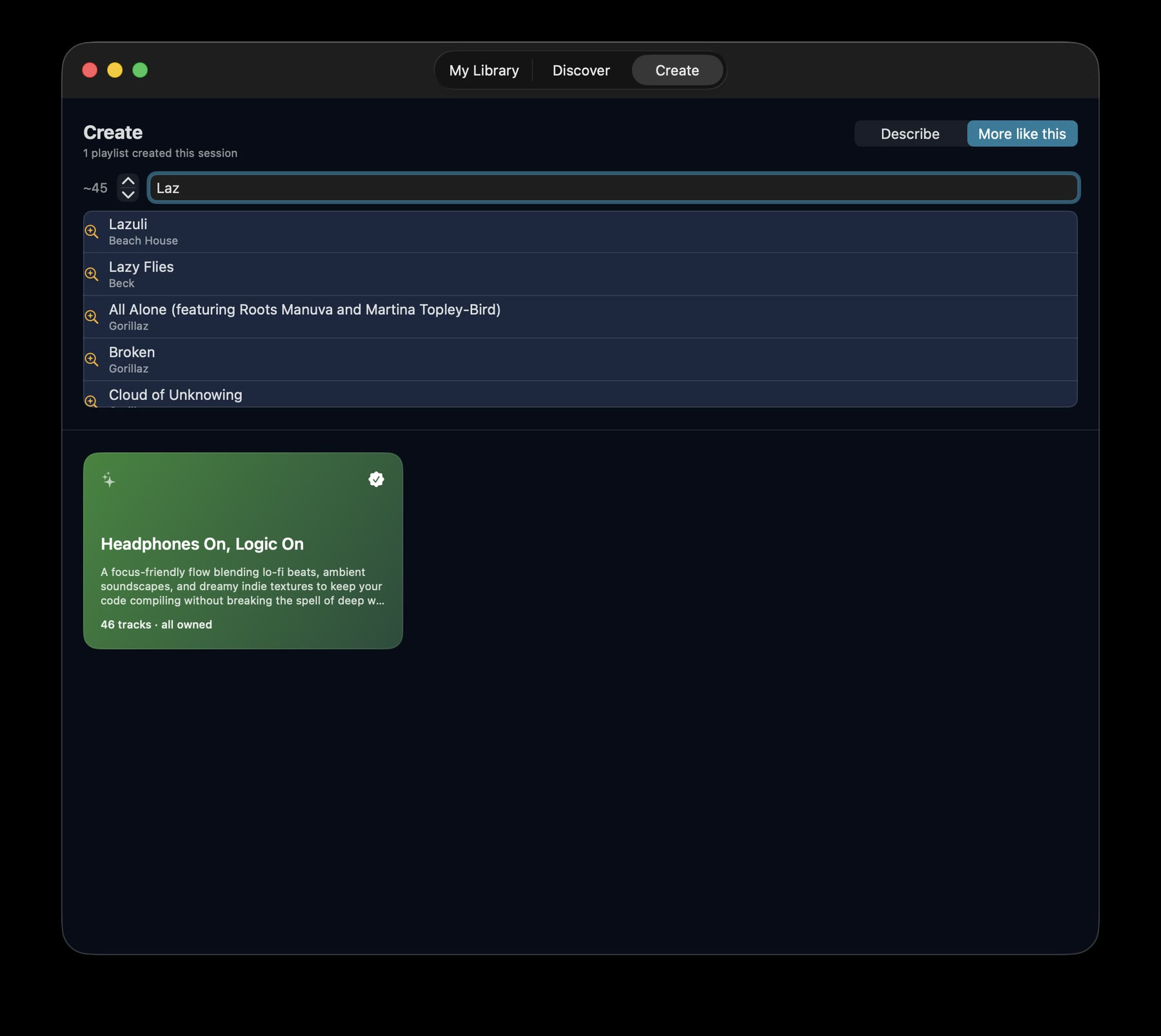Choose the Lazuli suggestion by Beach House

tap(580, 232)
